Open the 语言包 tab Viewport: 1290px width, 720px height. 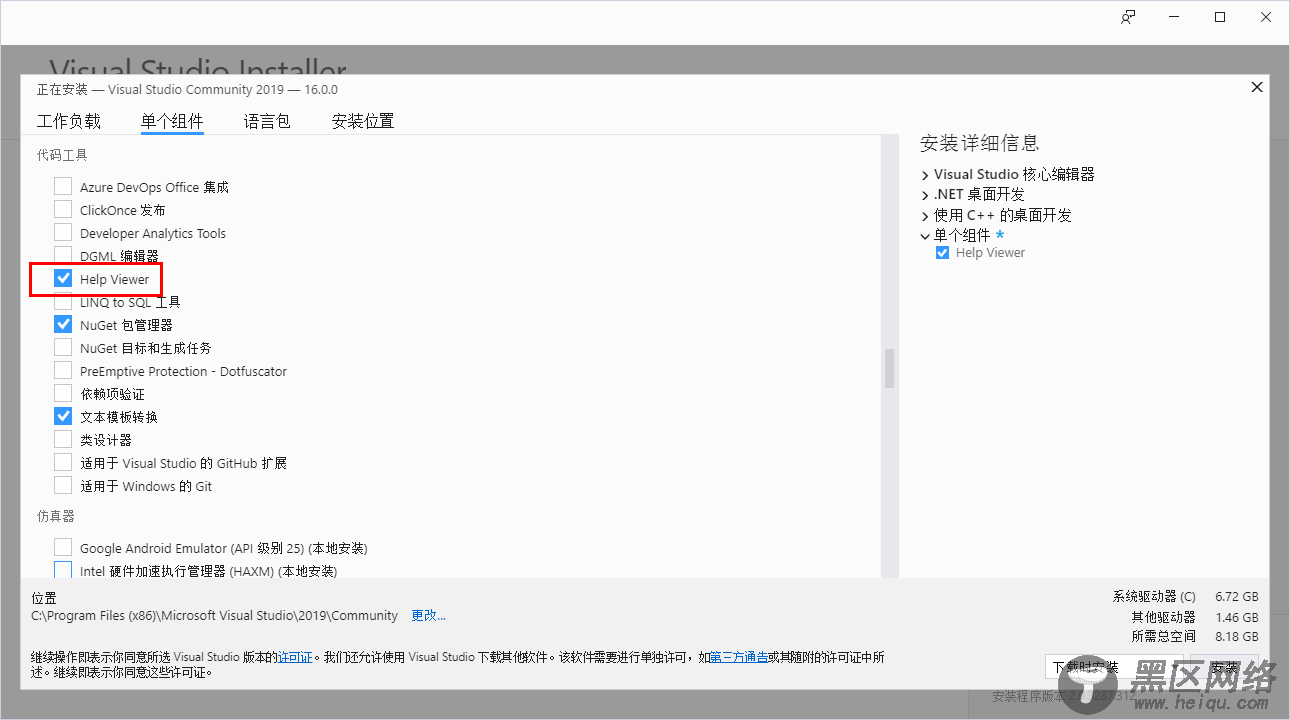[267, 121]
